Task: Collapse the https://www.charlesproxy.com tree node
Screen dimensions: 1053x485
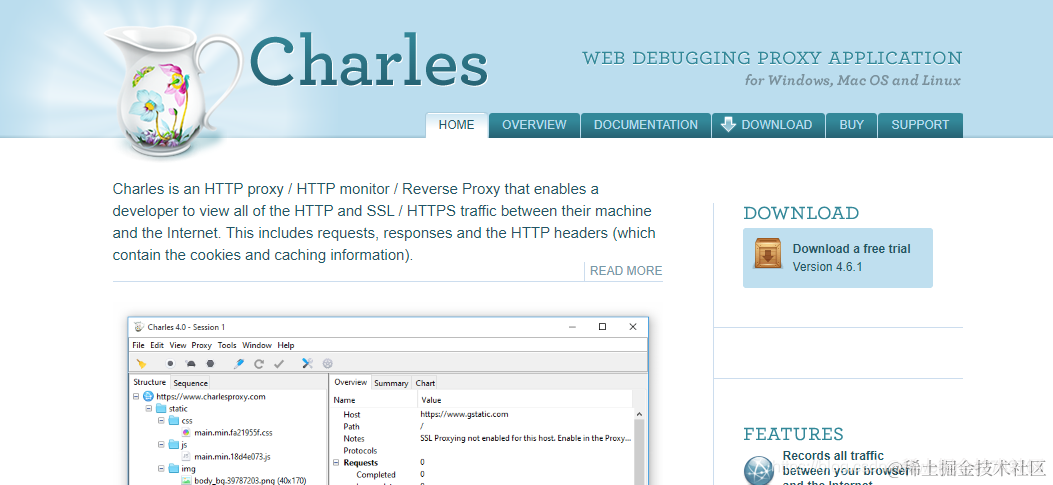Action: tap(136, 396)
